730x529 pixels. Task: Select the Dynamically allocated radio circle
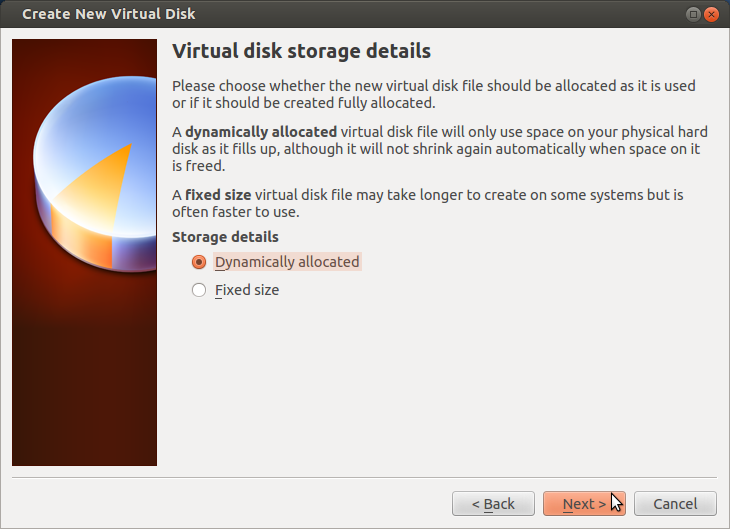pyautogui.click(x=199, y=262)
